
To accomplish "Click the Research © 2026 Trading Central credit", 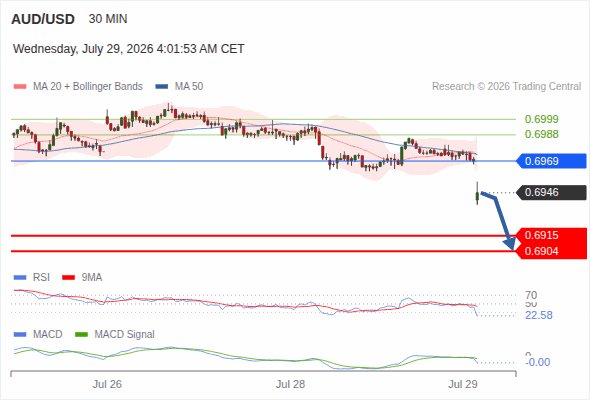I will pyautogui.click(x=506, y=87).
